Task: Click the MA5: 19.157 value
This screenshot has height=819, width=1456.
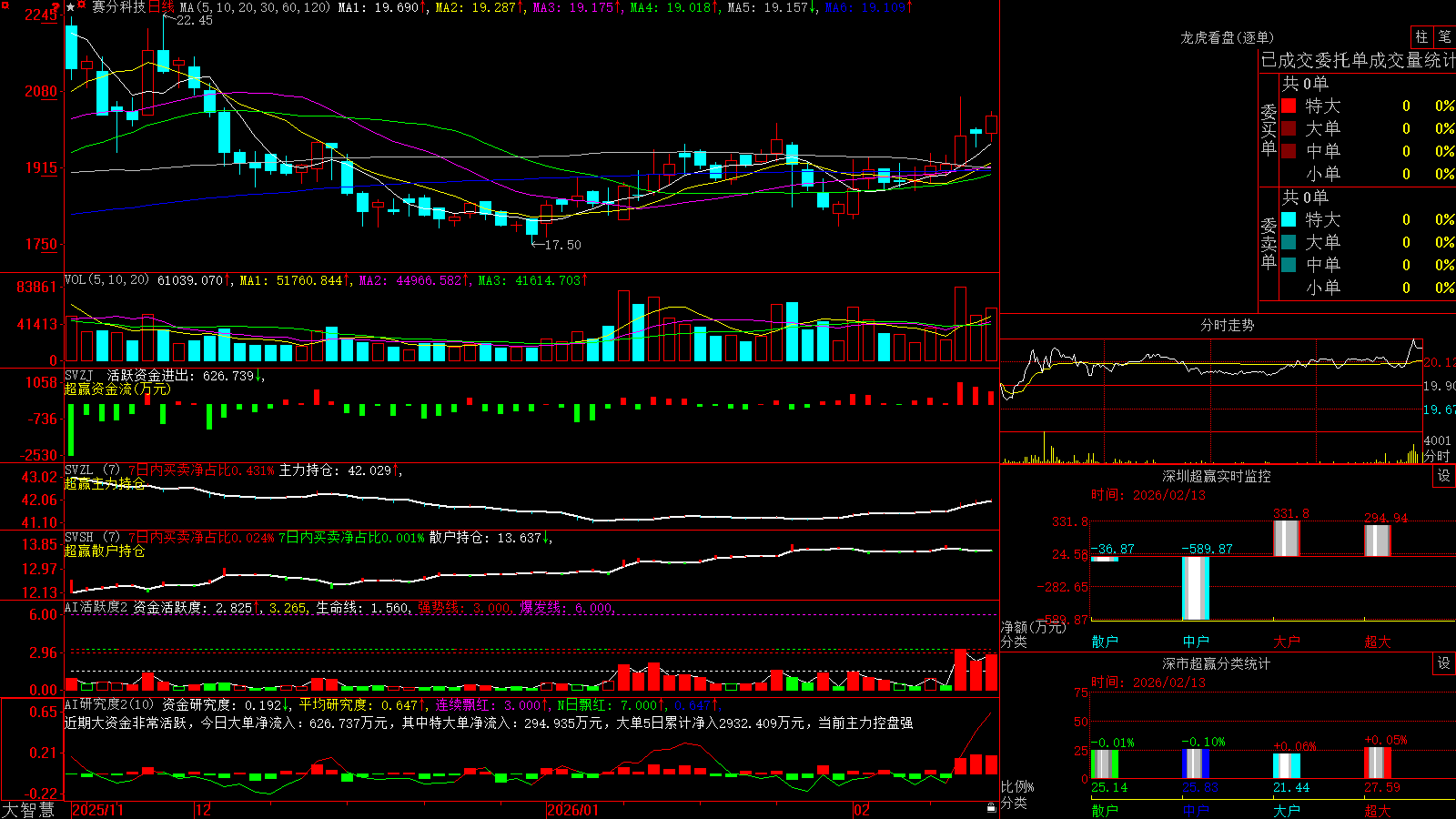Action: point(768,7)
